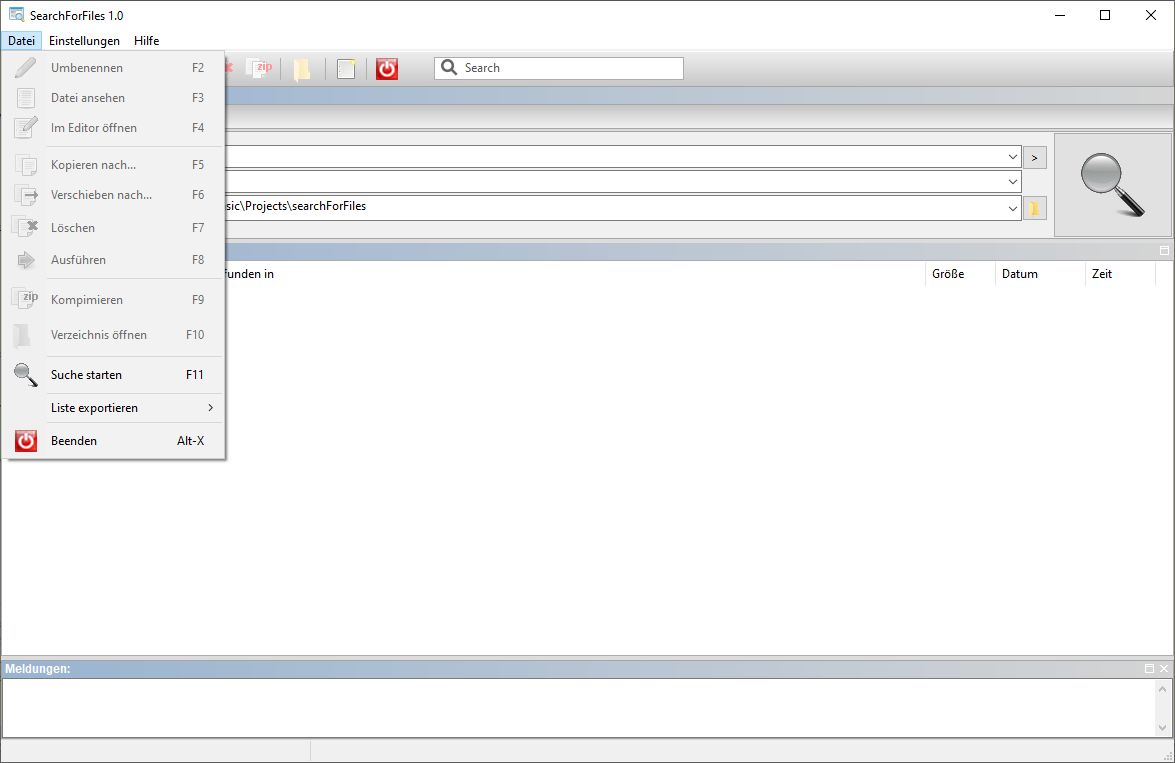The image size is (1175, 763).
Task: Click the folder icon in toolbar
Action: coord(302,69)
